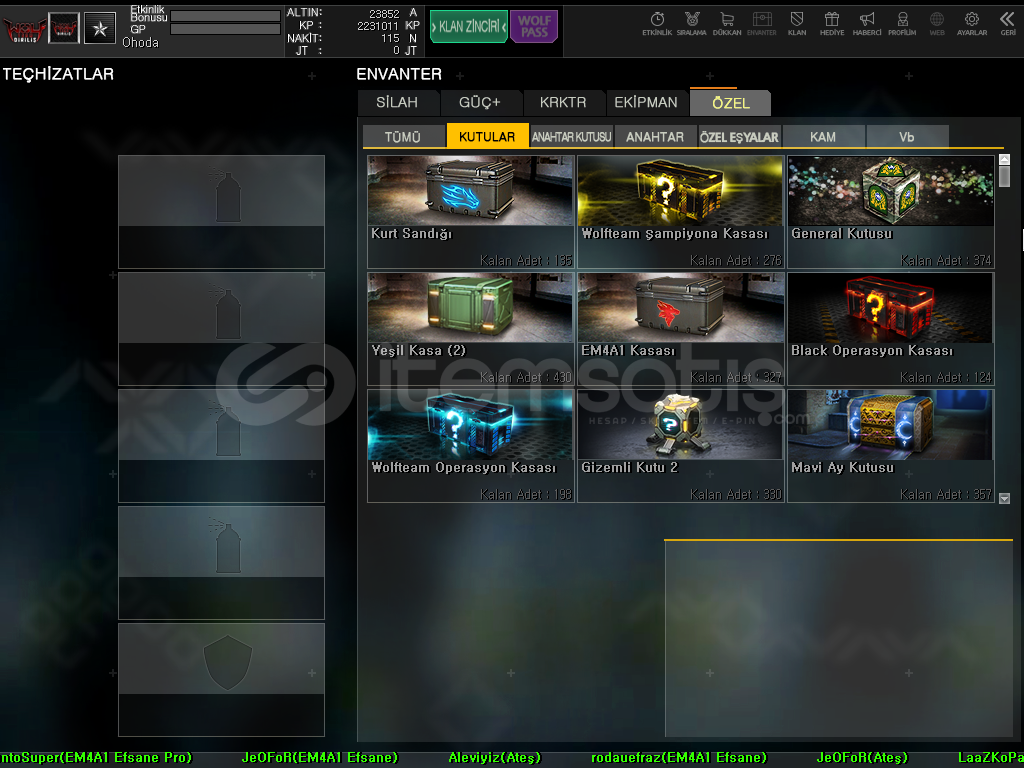This screenshot has height=768, width=1025.
Task: Click the inventory scrollbar up arrow
Action: [1005, 159]
